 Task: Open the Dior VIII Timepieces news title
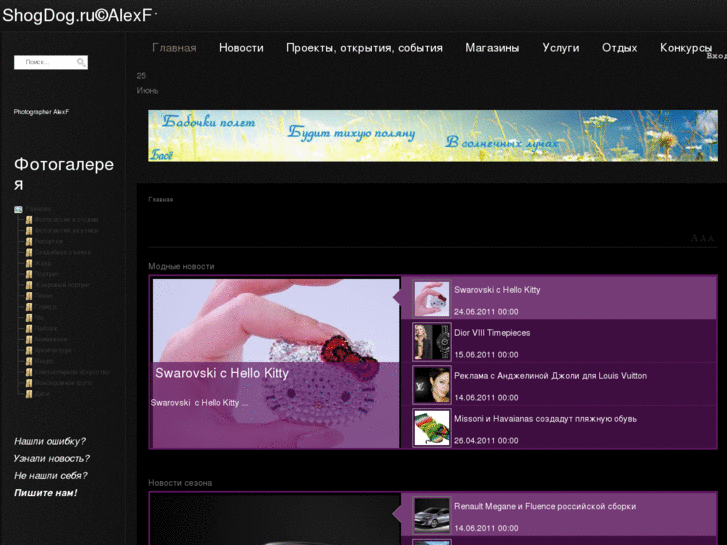[492, 333]
